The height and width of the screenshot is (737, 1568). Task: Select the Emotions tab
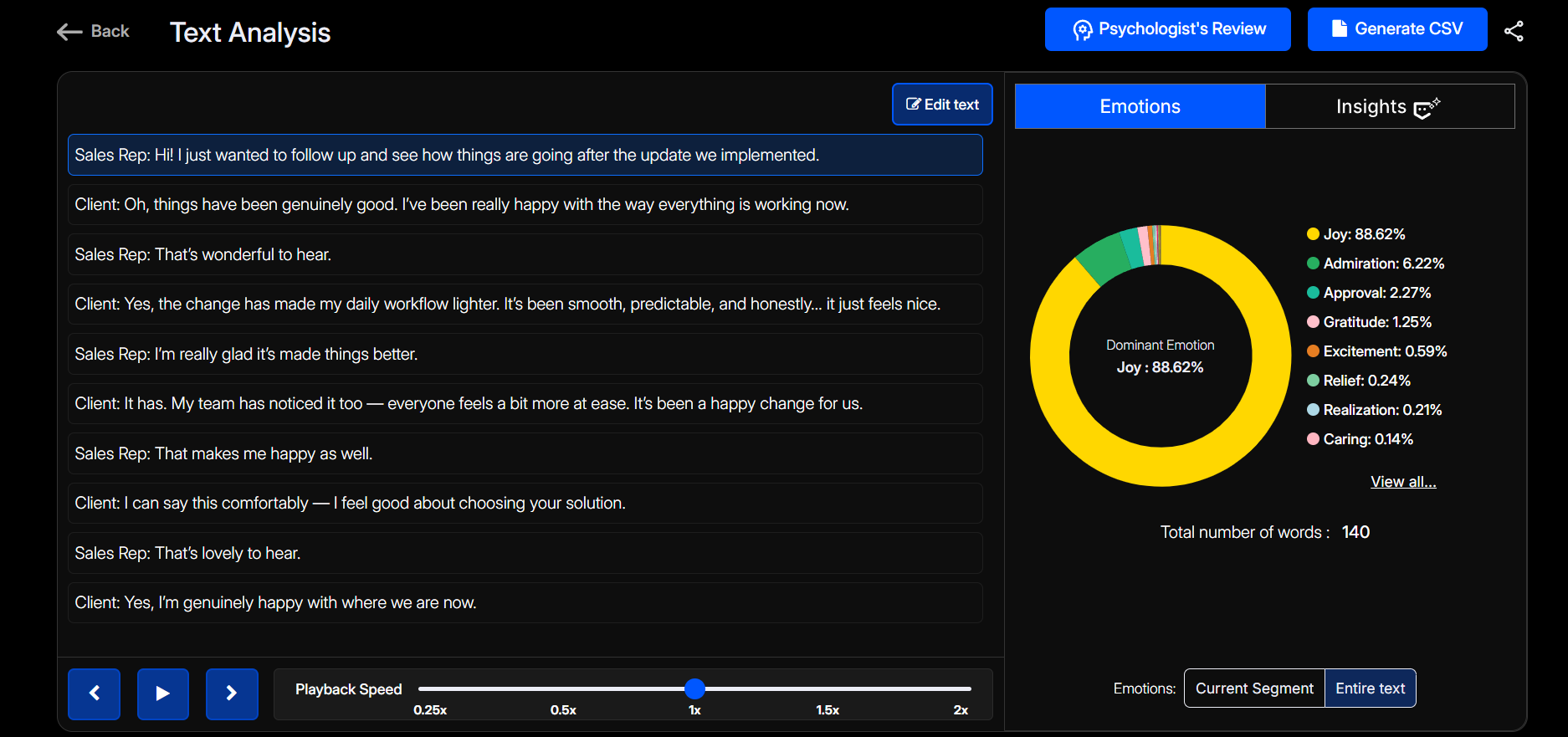1140,106
